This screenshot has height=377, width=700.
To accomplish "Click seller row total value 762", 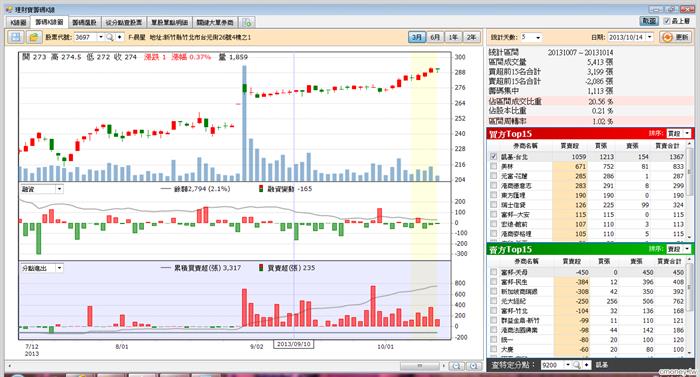I will [679, 301].
